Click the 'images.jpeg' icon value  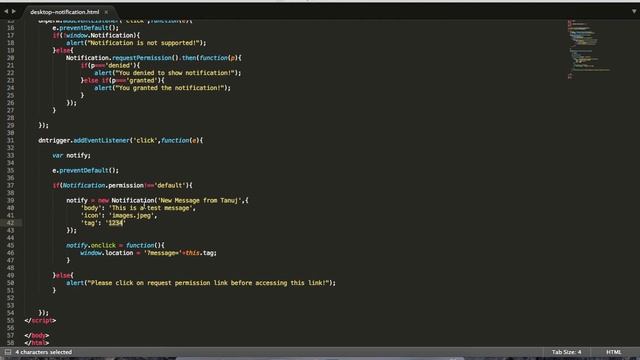[131, 216]
